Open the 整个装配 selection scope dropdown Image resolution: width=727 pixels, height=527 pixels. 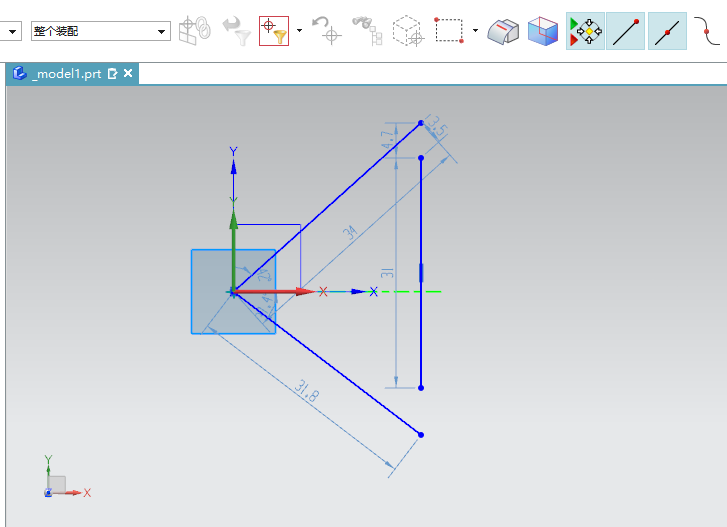coord(101,31)
